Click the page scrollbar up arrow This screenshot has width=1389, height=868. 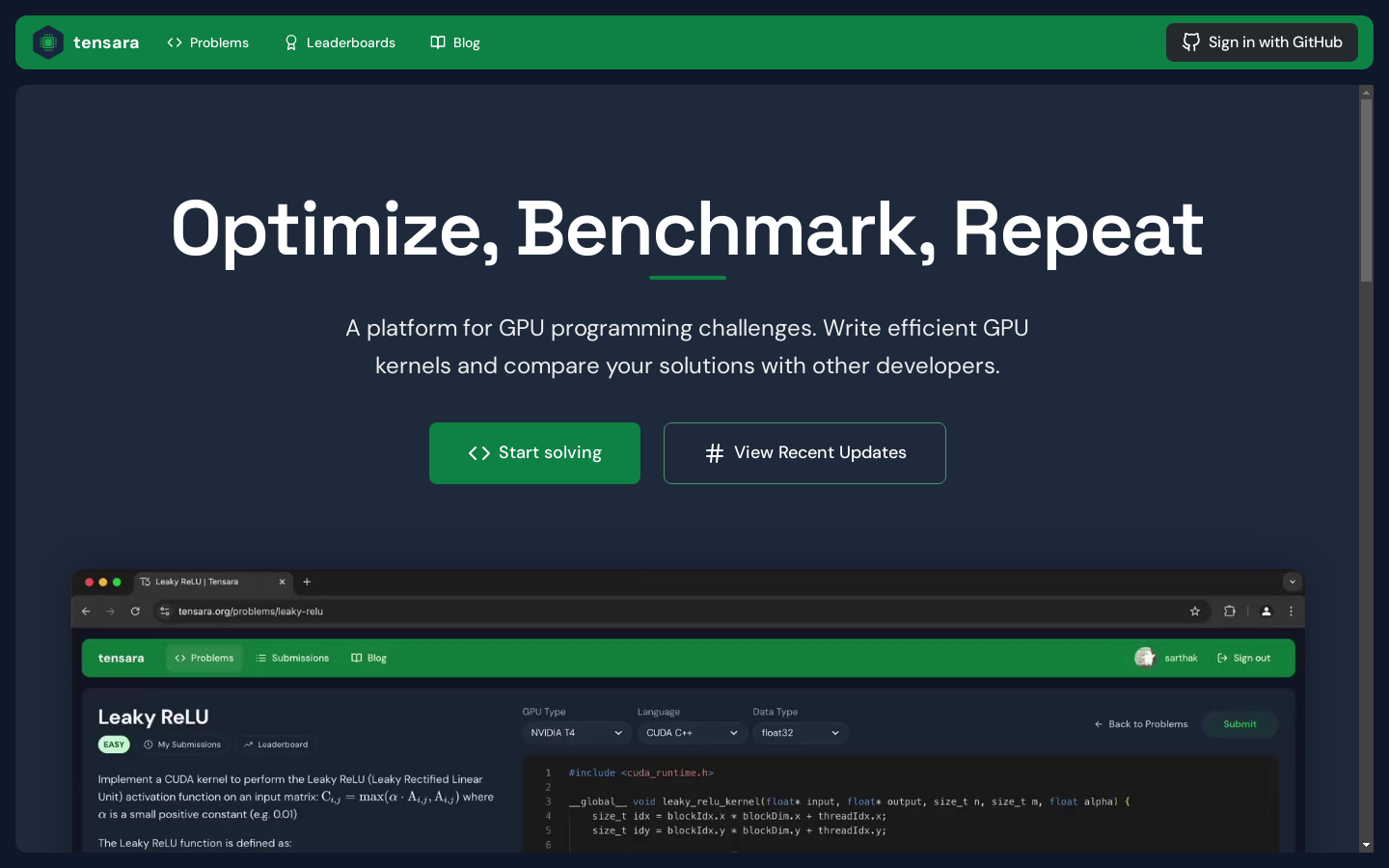pyautogui.click(x=1366, y=92)
